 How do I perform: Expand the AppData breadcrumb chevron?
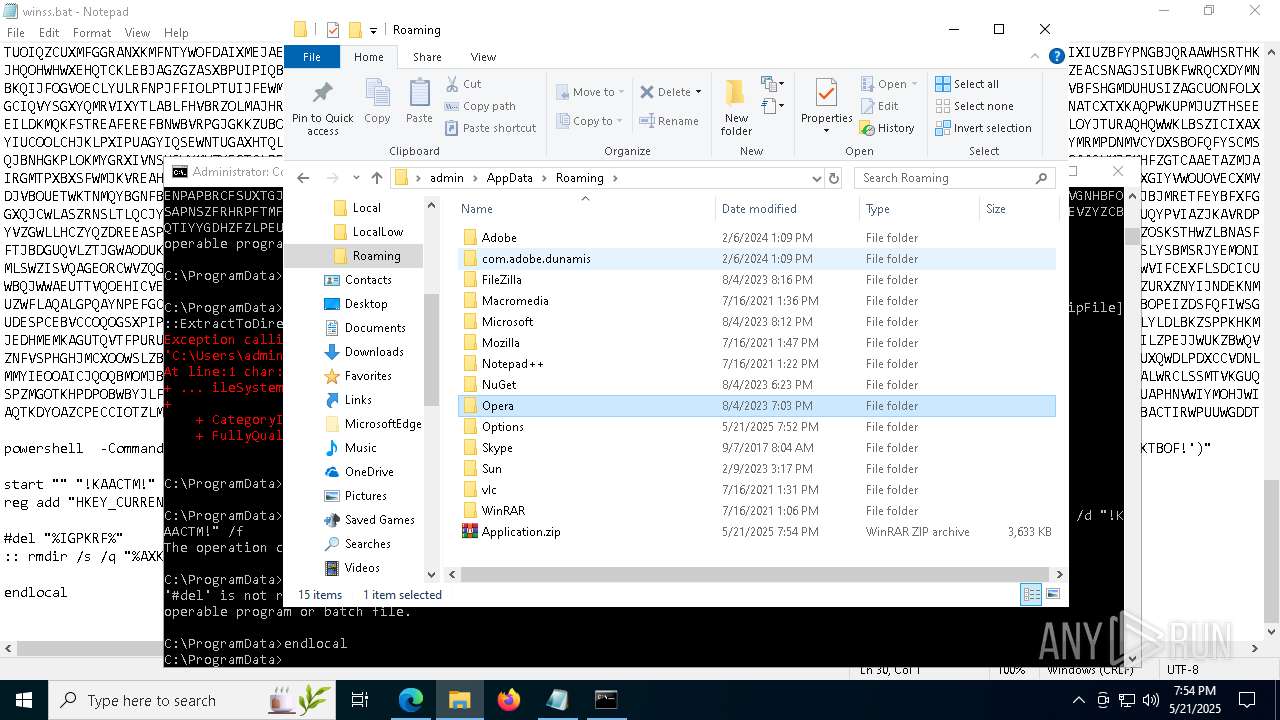(x=543, y=178)
